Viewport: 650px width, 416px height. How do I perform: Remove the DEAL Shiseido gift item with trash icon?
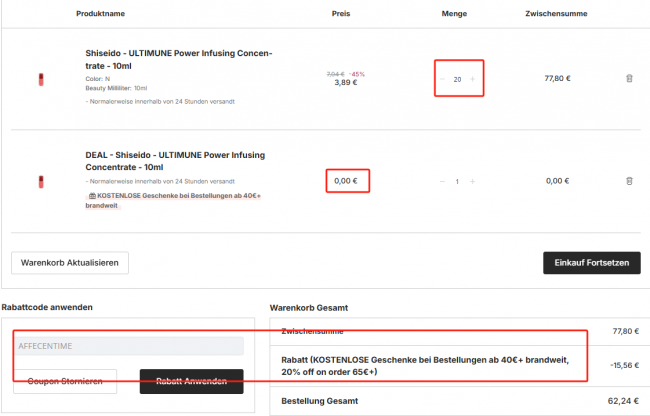(x=629, y=181)
